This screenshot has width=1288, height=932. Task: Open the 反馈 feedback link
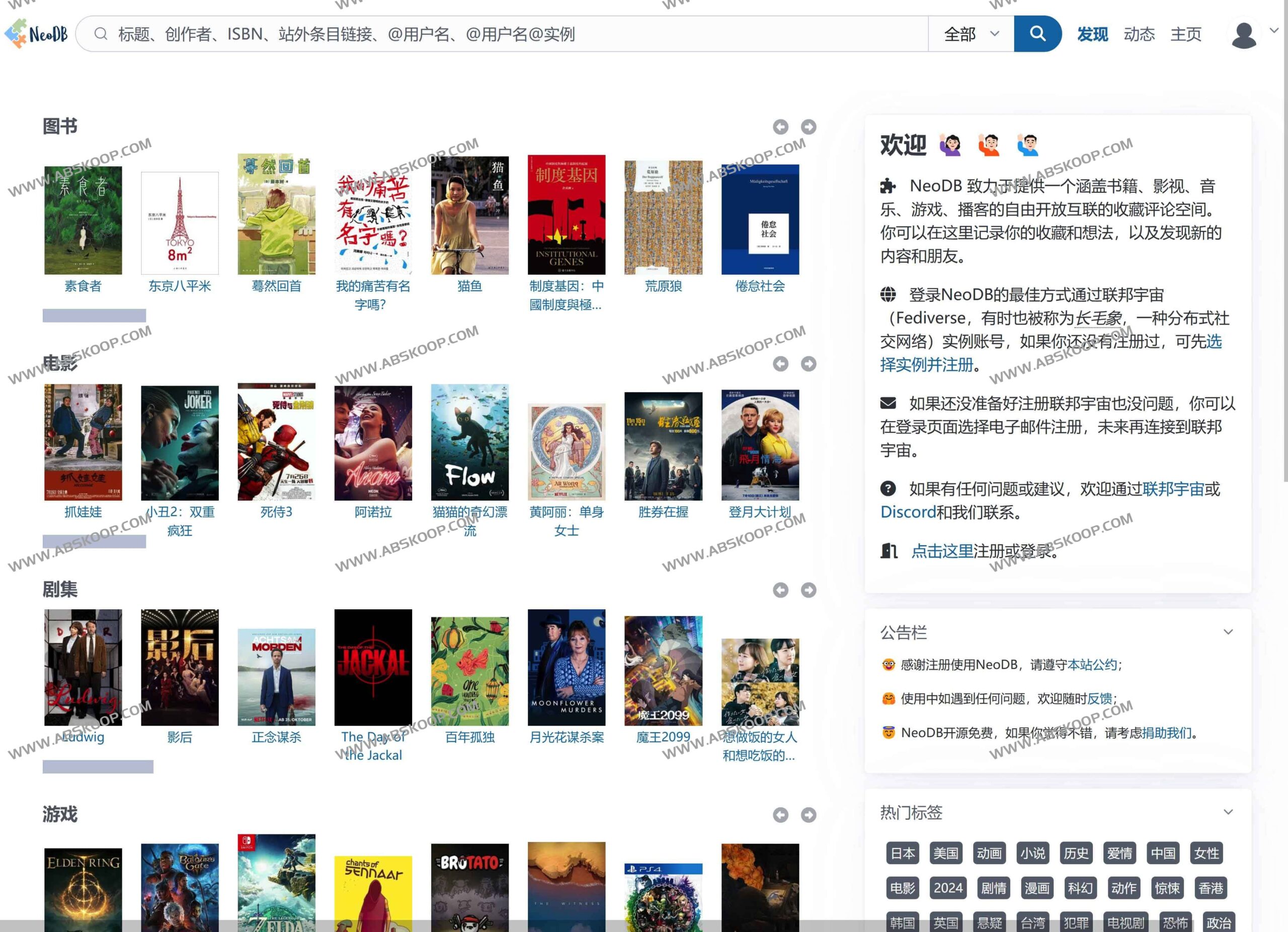pyautogui.click(x=1099, y=698)
